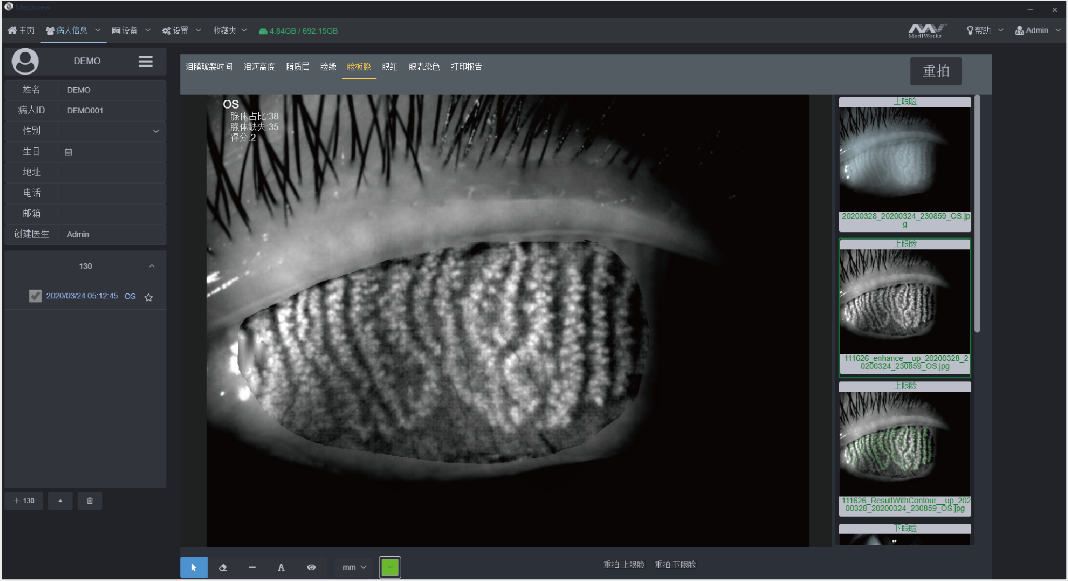Open the print report tab
This screenshot has width=1068, height=581.
tap(466, 67)
